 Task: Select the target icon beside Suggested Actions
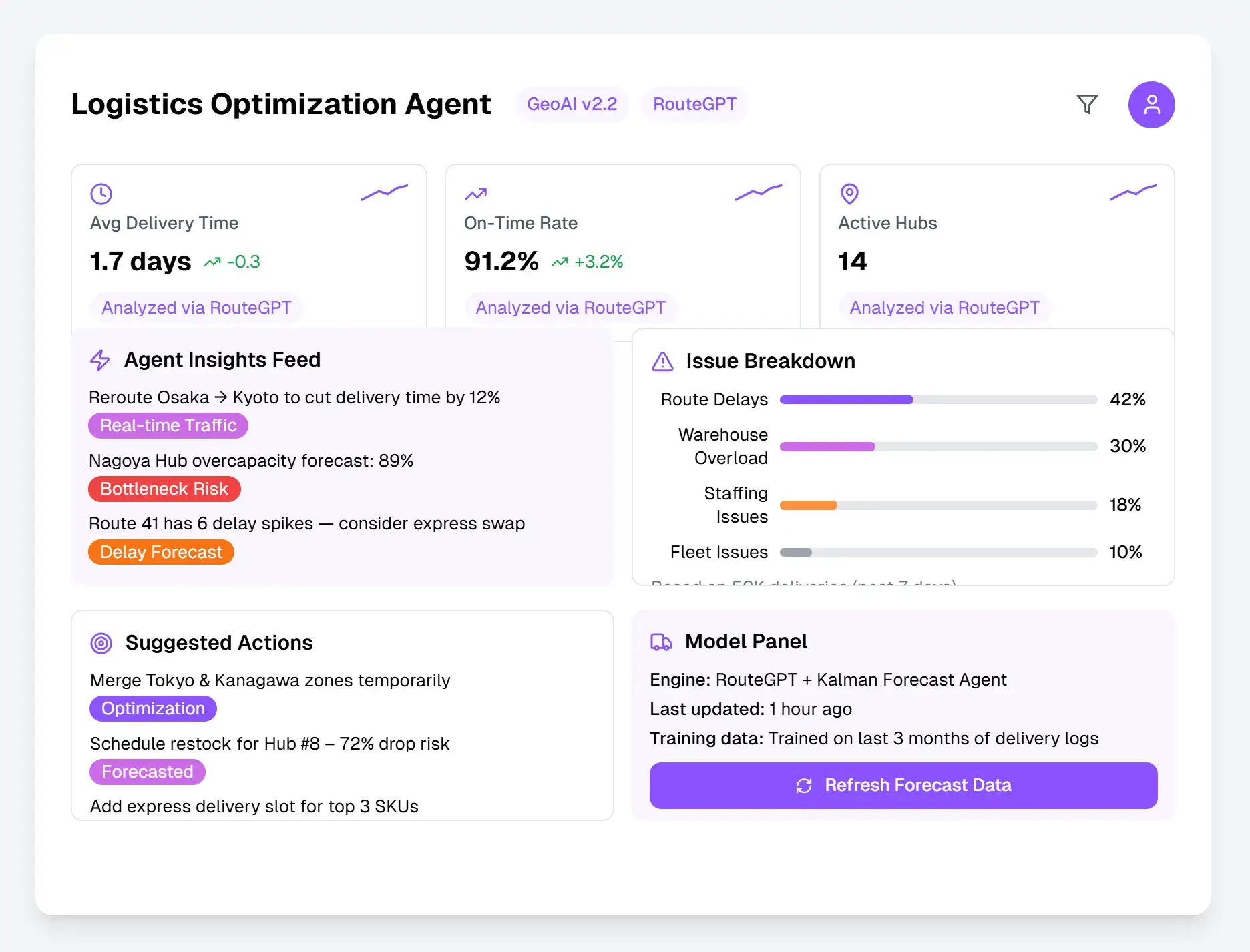point(100,643)
